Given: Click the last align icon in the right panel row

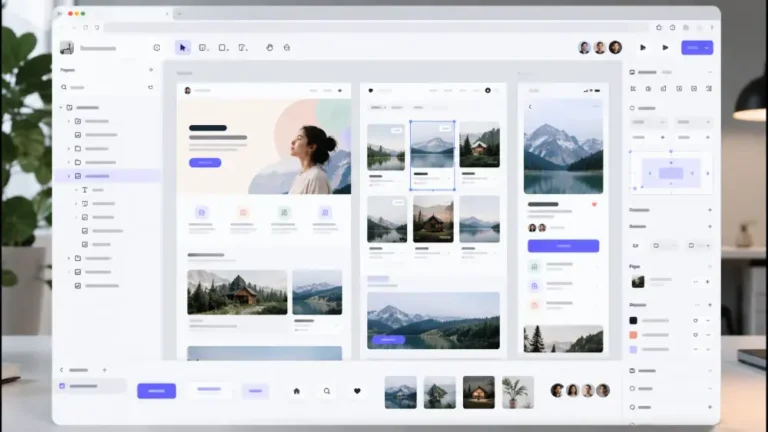Looking at the screenshot, I should 709,89.
